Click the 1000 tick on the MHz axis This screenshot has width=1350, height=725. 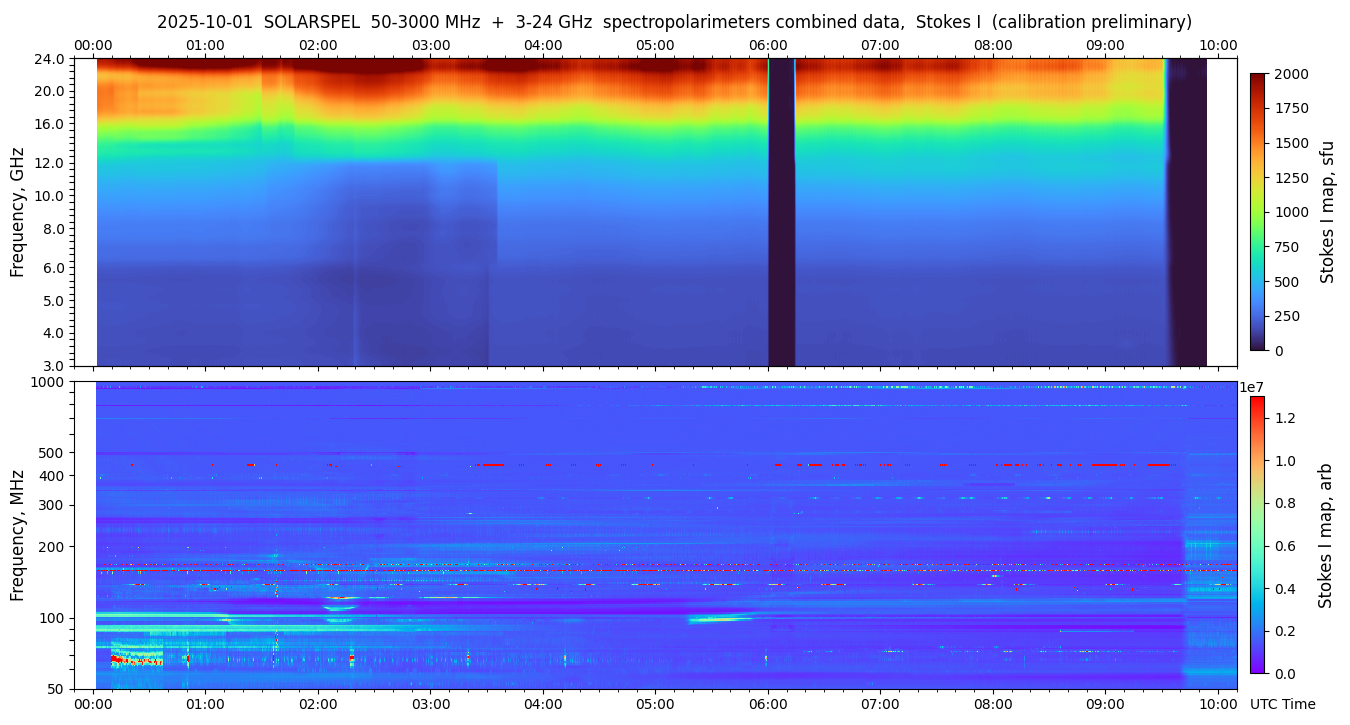[x=50, y=382]
